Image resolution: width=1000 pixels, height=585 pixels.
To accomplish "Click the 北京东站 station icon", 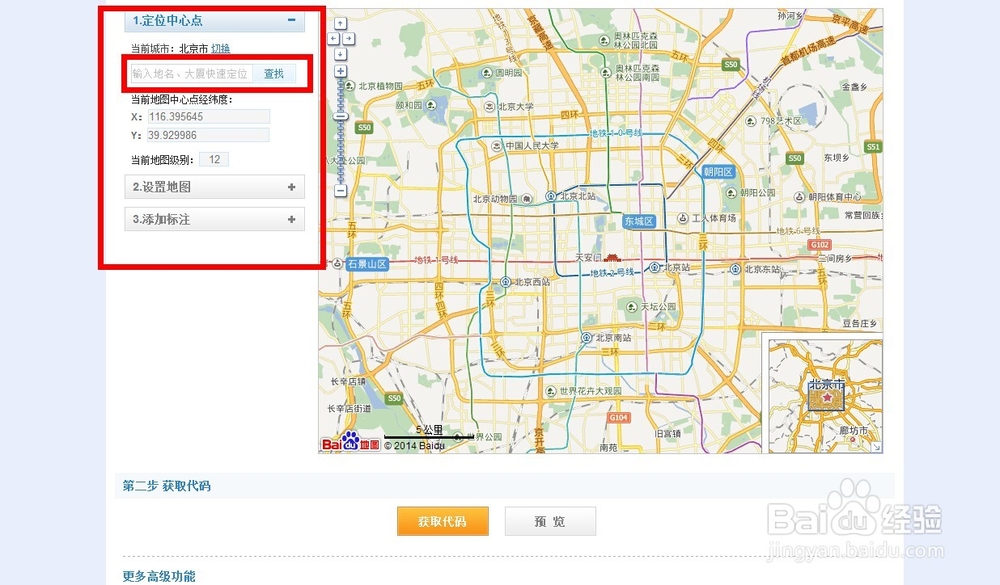I will click(735, 269).
